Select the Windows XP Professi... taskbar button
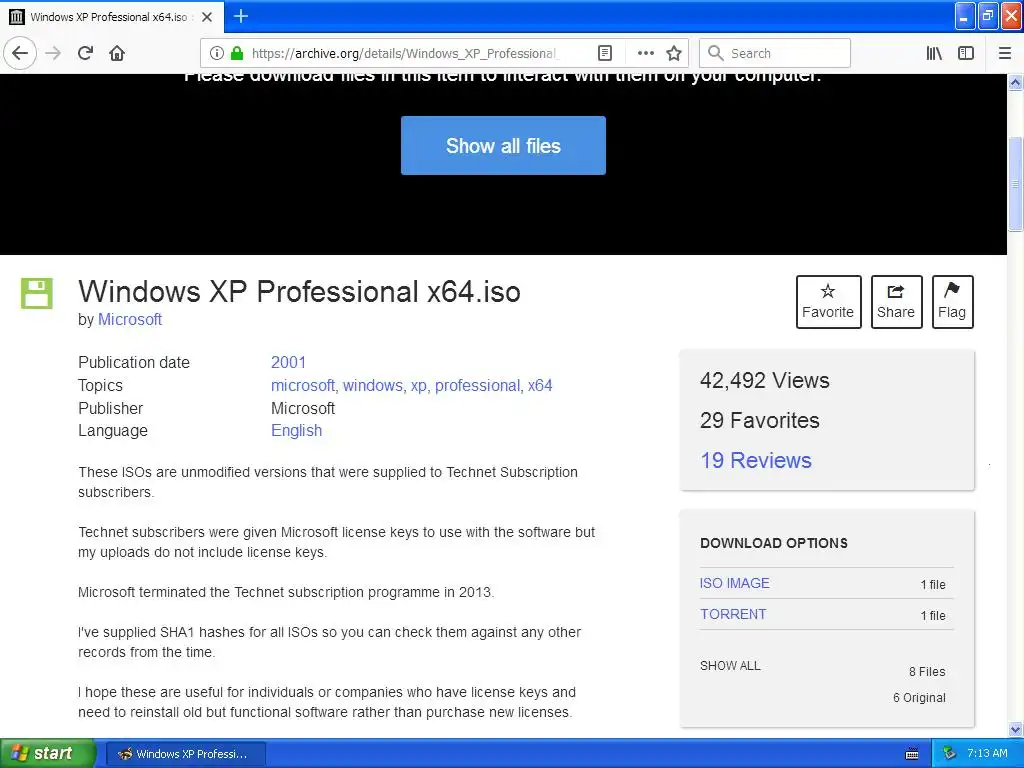Screen dimensions: 1024x768 pos(185,754)
